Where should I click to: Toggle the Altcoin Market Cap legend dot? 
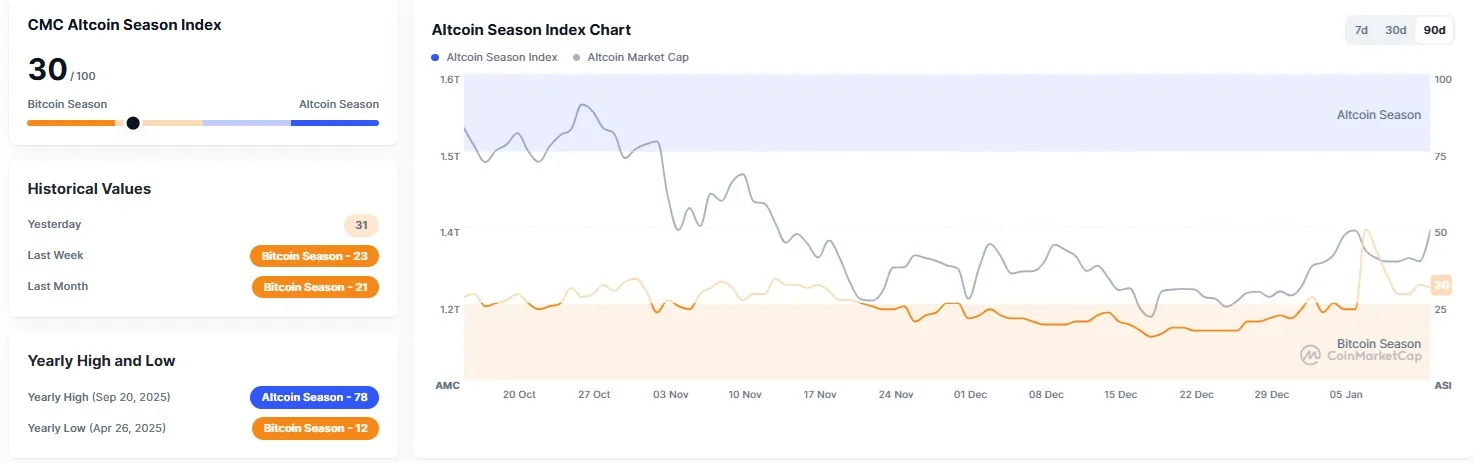tap(576, 57)
